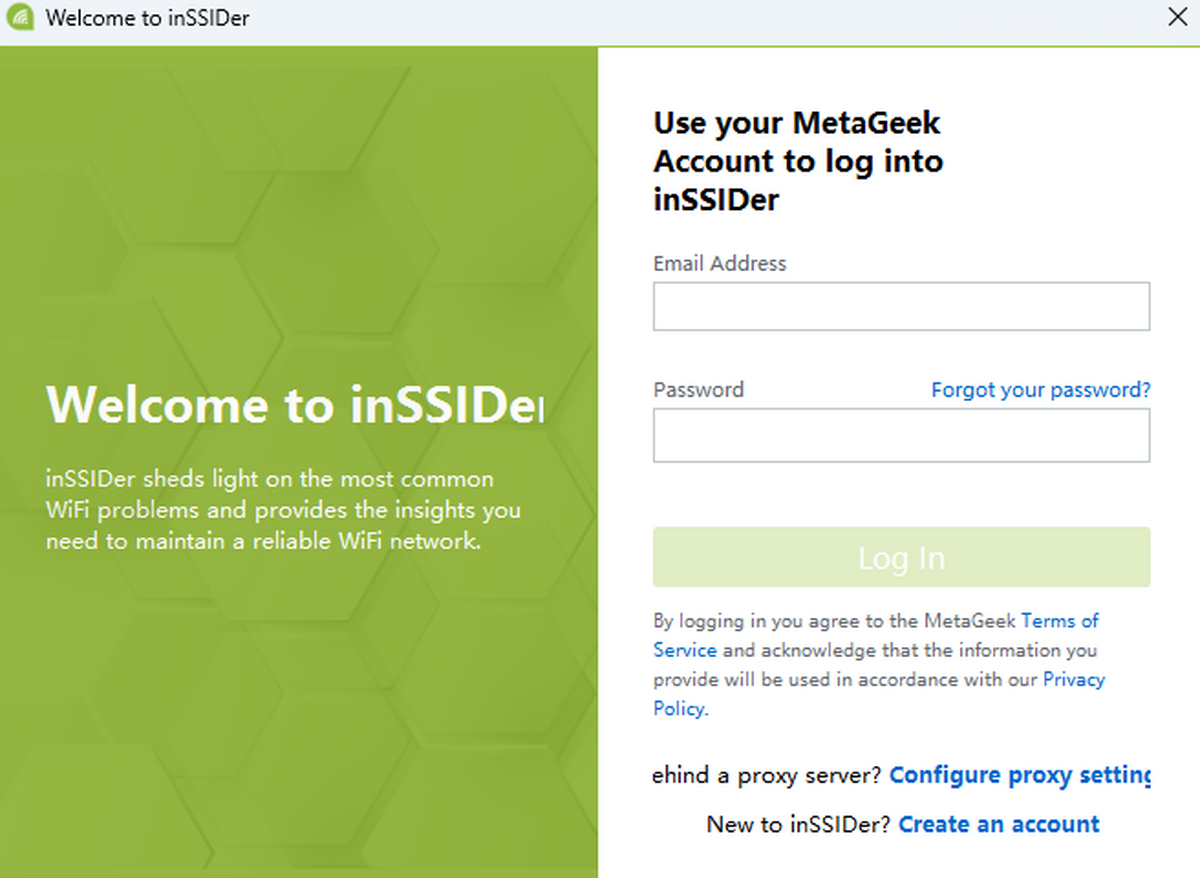Click the inSSIDer description paragraph on green panel
The width and height of the screenshot is (1200, 878).
tap(283, 511)
